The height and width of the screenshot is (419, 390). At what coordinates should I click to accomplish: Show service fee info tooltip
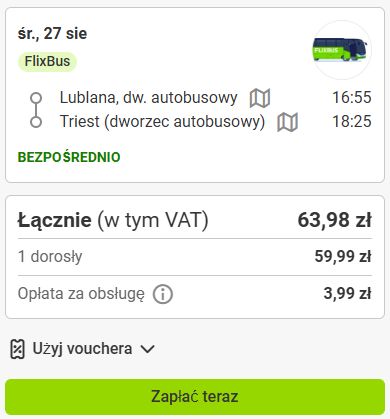(x=163, y=294)
